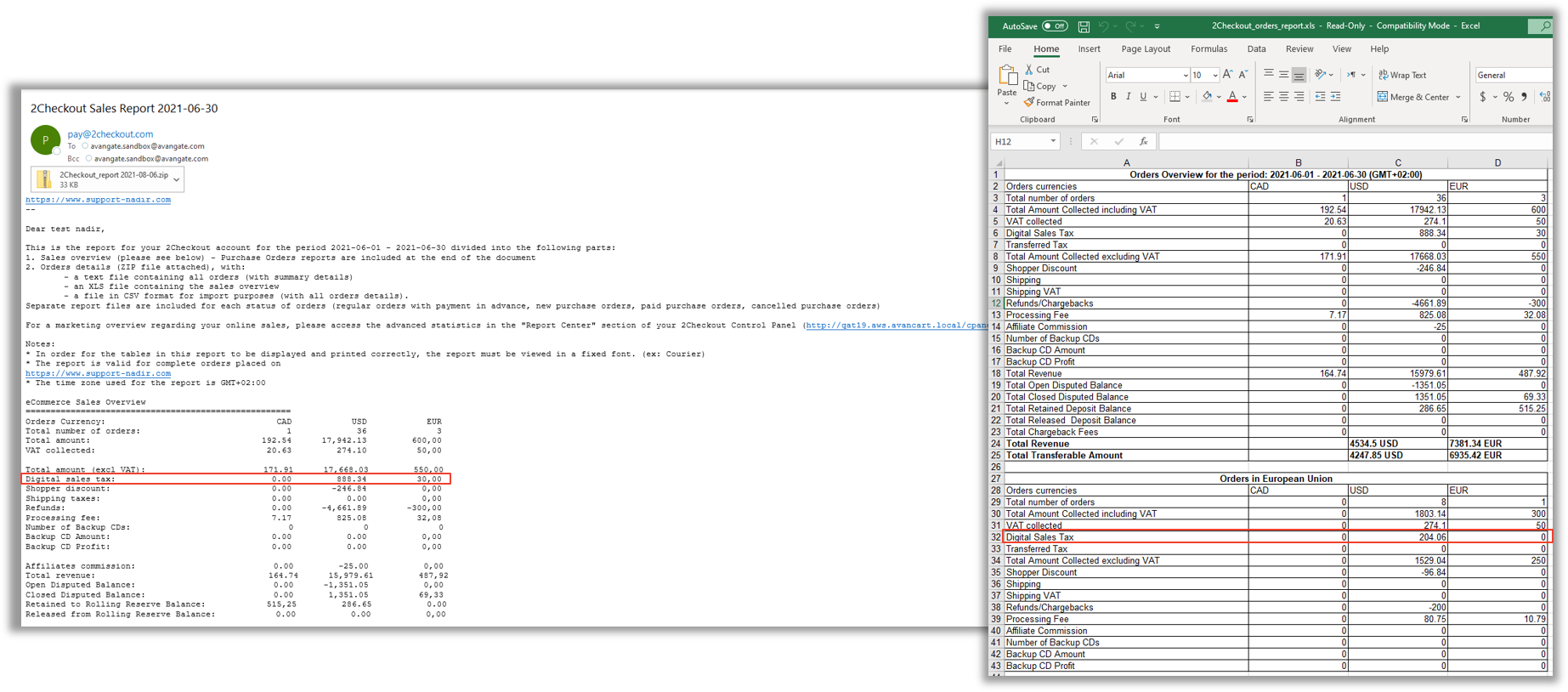Click the Increase Indent icon
Image resolution: width=1568 pixels, height=692 pixels.
coord(1336,97)
